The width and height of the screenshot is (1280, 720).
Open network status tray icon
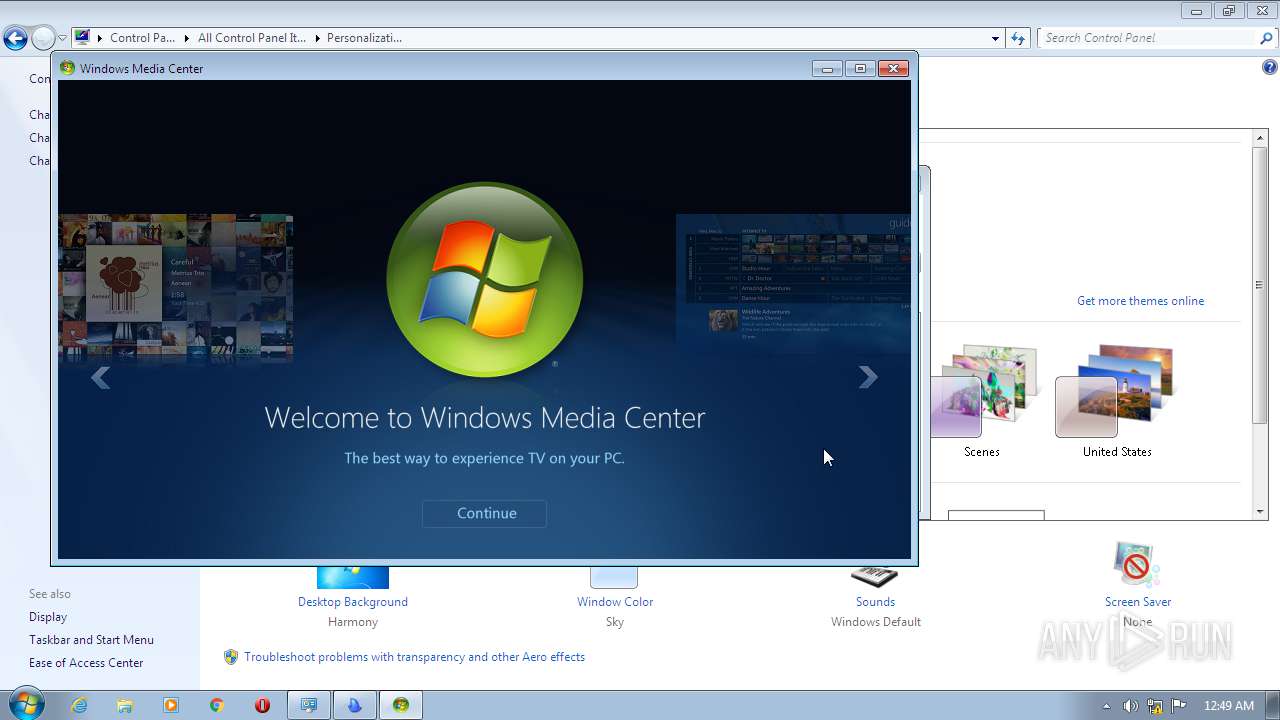click(x=1154, y=705)
